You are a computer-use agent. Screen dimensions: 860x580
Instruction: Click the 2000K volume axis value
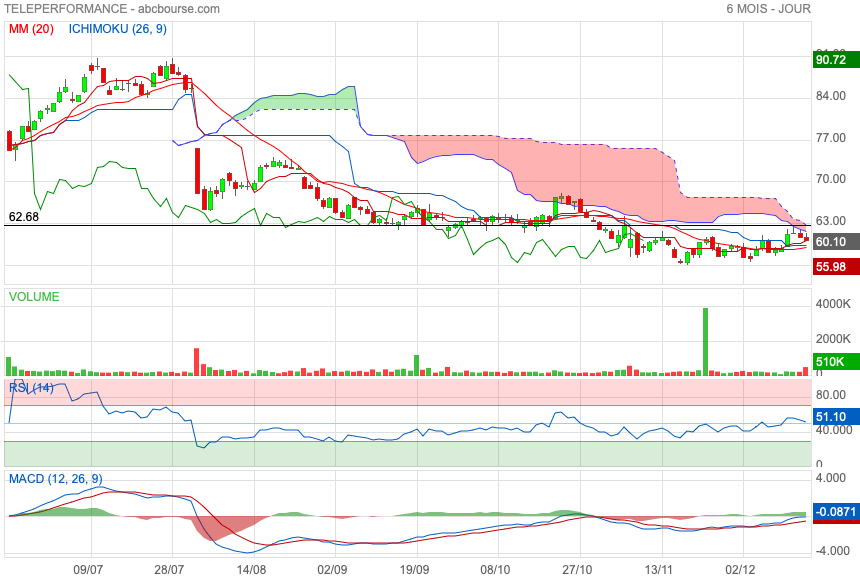tap(833, 339)
